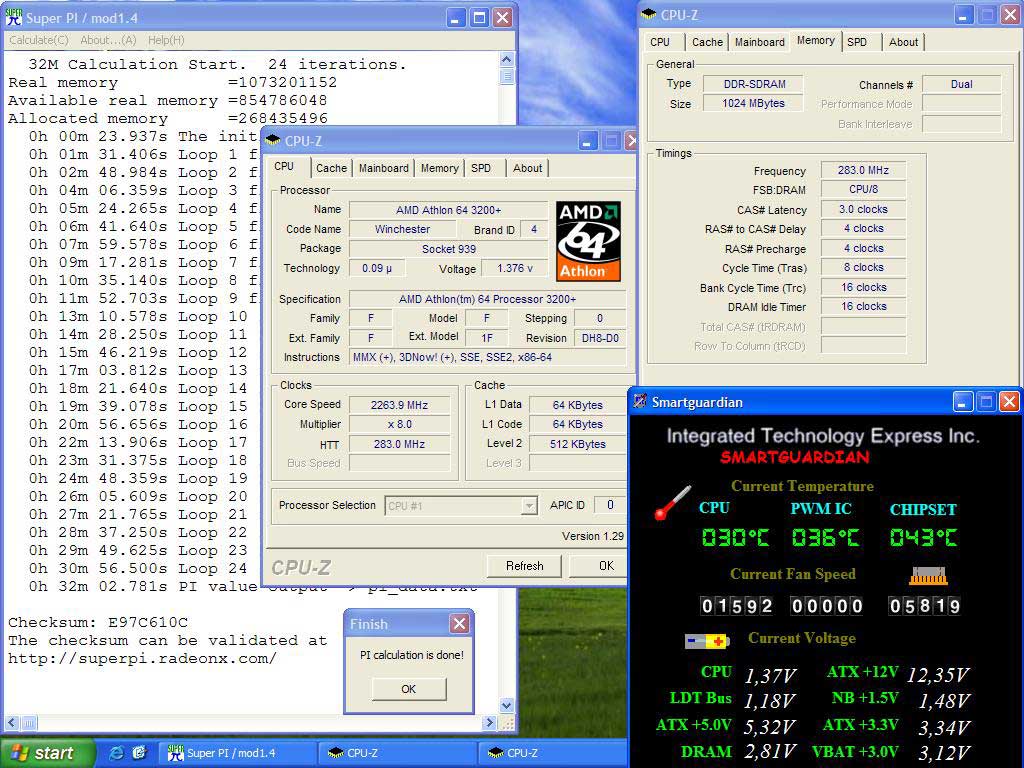Click Refresh button in CPU-Z
The image size is (1024, 768).
[524, 566]
